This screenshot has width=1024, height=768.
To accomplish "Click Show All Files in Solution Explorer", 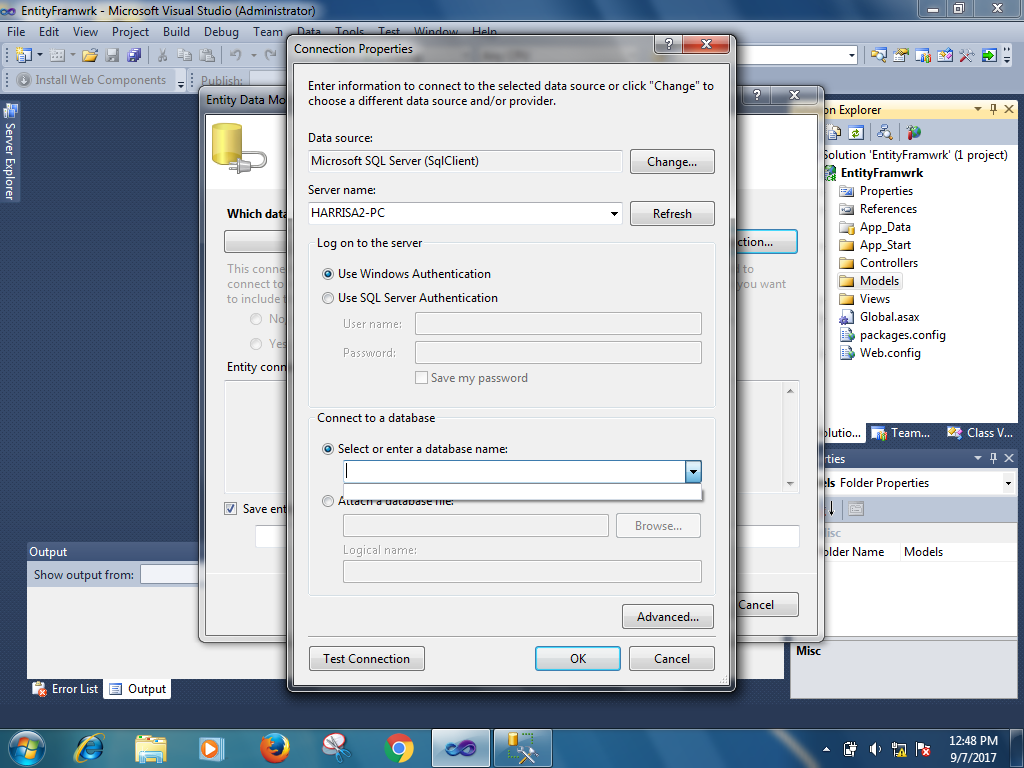I will (834, 133).
